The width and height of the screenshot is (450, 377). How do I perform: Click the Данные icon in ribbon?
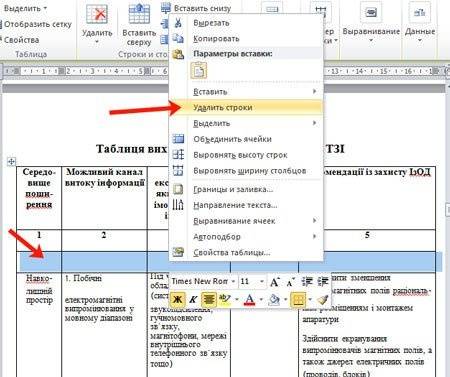[420, 13]
